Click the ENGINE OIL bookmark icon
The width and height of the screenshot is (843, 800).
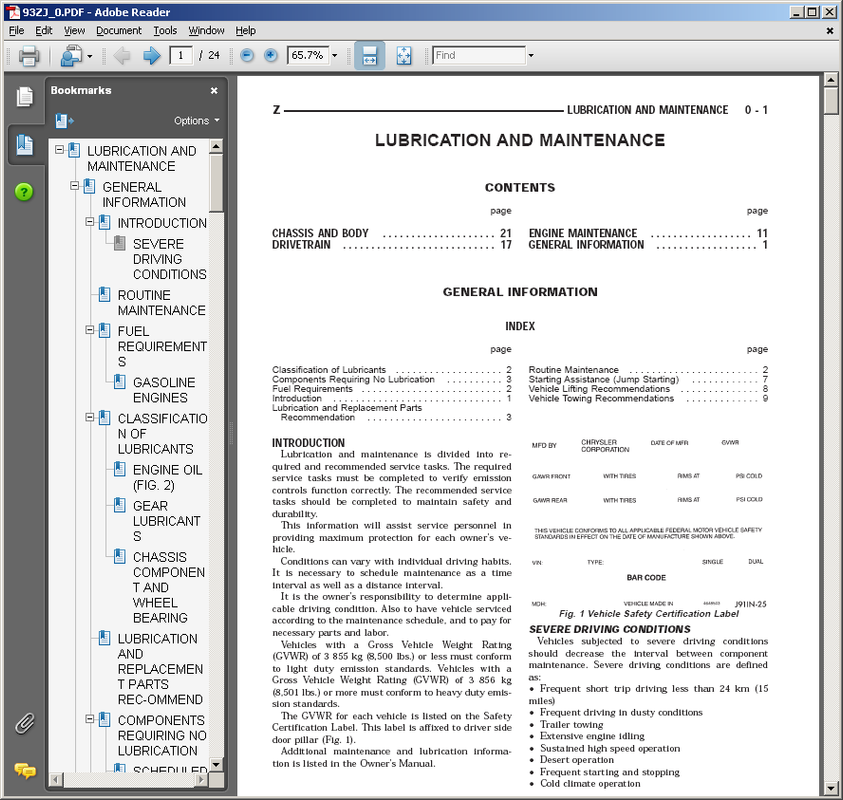120,469
